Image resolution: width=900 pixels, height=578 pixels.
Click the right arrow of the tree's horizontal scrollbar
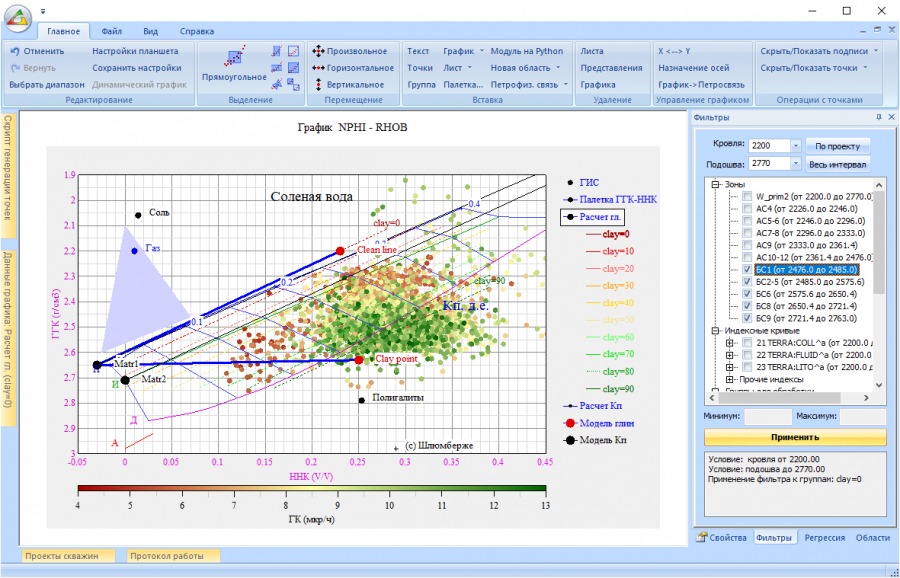[867, 397]
